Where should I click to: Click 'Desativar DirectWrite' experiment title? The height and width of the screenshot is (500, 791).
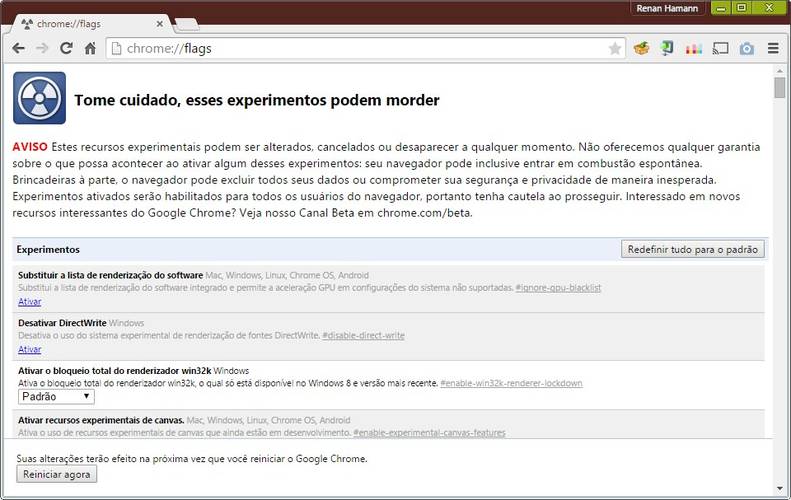click(62, 323)
